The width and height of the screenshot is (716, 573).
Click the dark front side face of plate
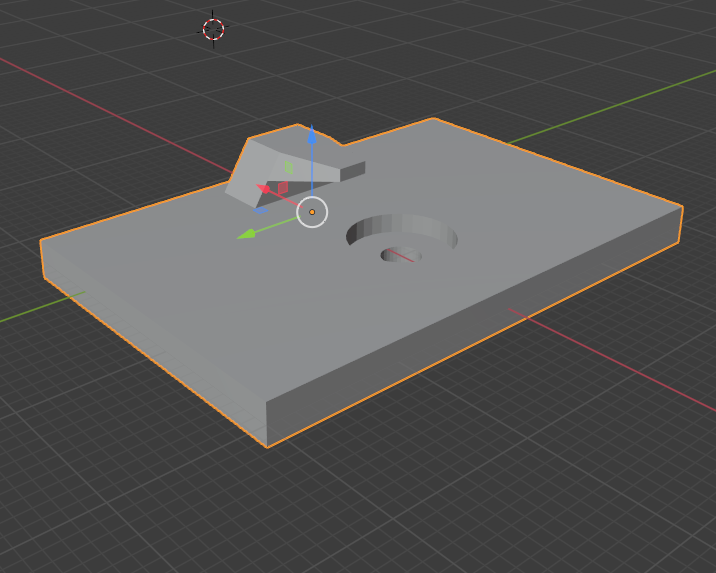475,325
